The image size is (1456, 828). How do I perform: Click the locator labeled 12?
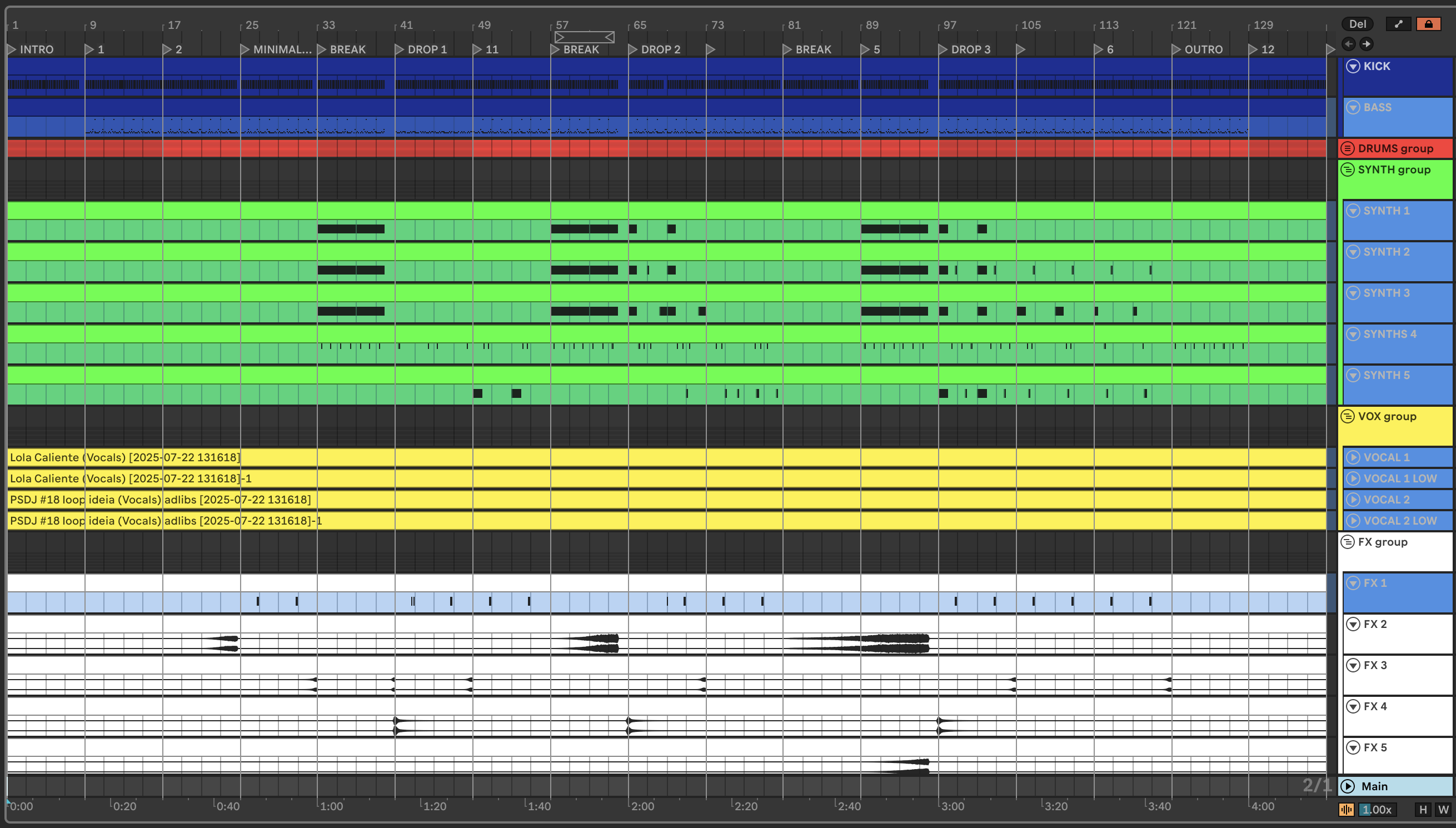pos(1261,49)
